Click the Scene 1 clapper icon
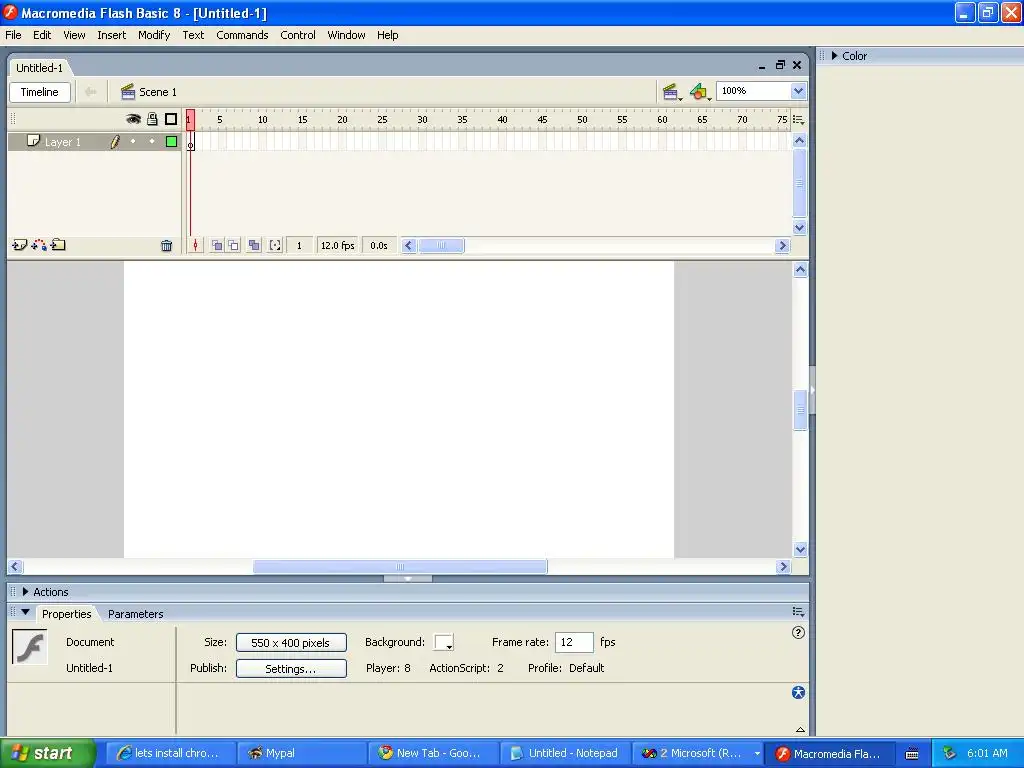This screenshot has height=768, width=1024. coord(128,92)
